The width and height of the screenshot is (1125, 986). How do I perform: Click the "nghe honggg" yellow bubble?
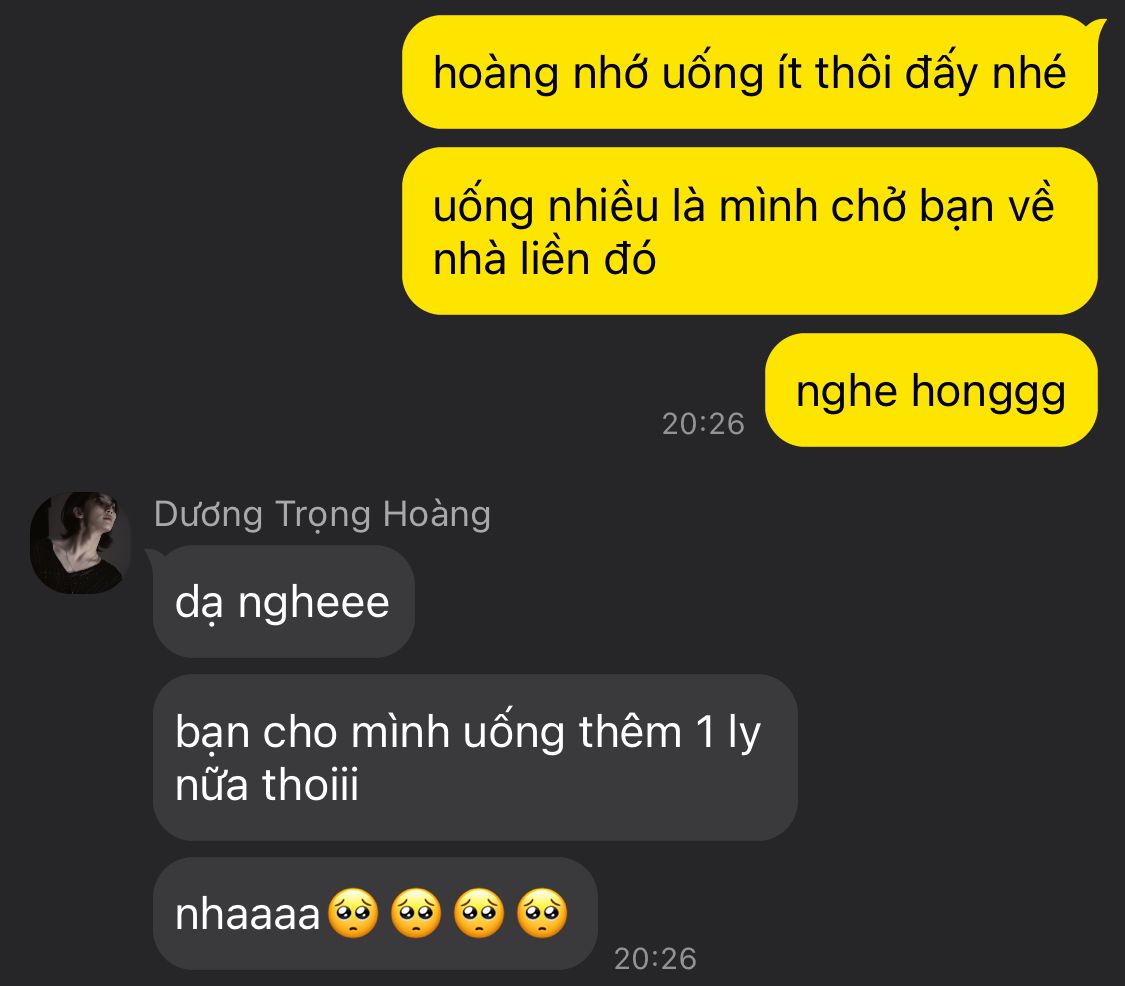[931, 390]
